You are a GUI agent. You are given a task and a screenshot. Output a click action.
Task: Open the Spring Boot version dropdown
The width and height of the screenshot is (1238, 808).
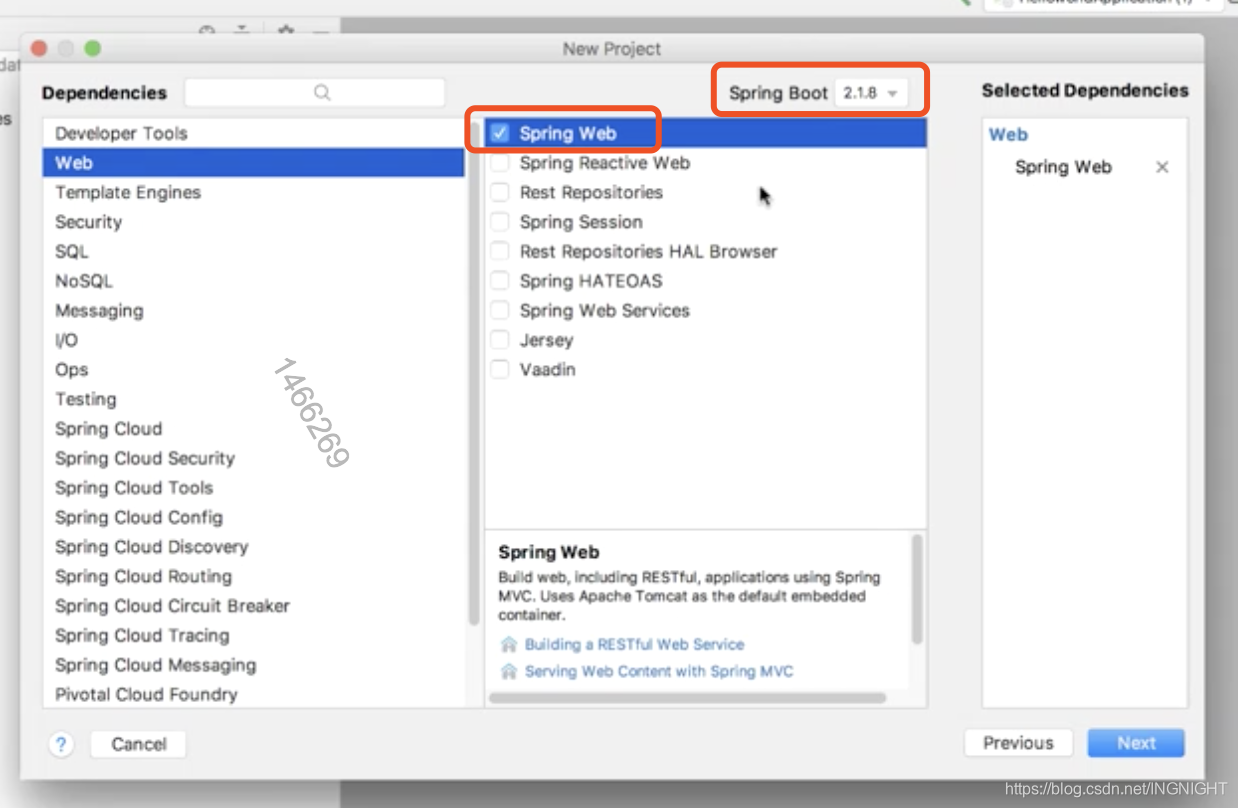[871, 92]
